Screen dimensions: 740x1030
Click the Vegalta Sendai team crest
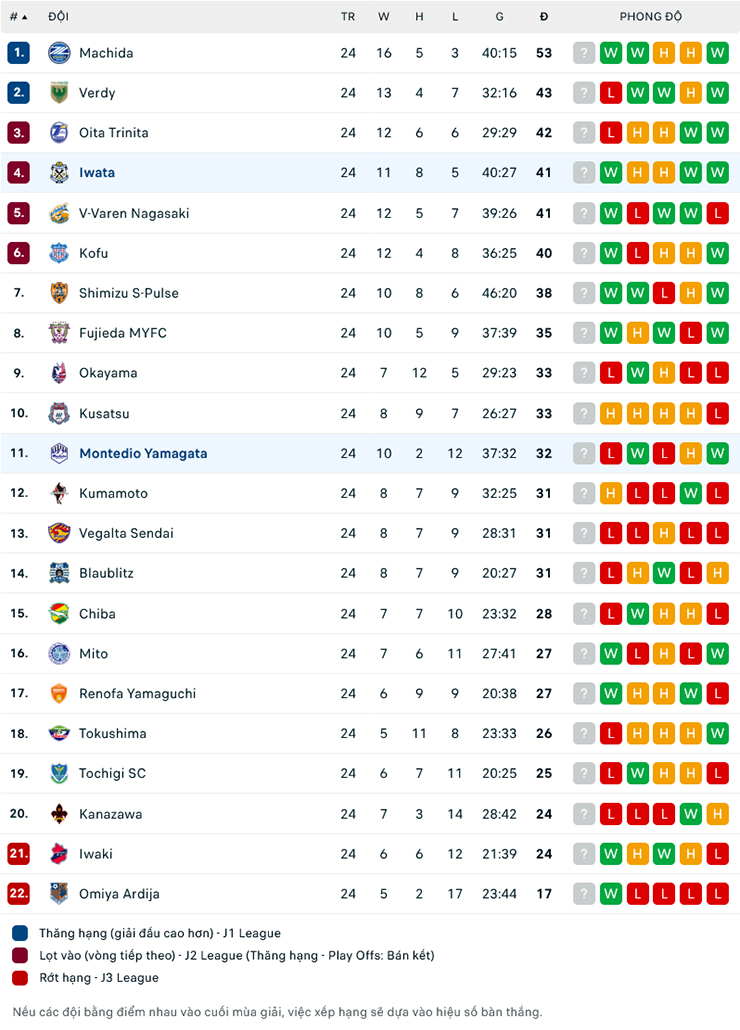click(x=59, y=533)
